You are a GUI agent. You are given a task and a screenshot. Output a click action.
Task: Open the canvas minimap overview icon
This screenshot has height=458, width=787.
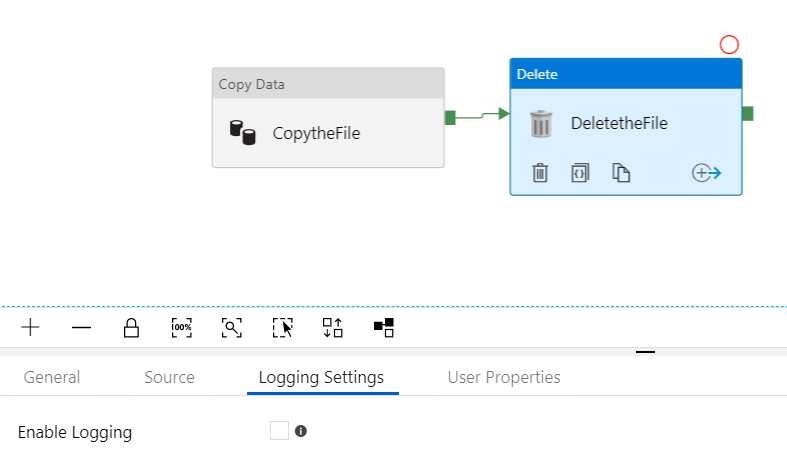[384, 328]
